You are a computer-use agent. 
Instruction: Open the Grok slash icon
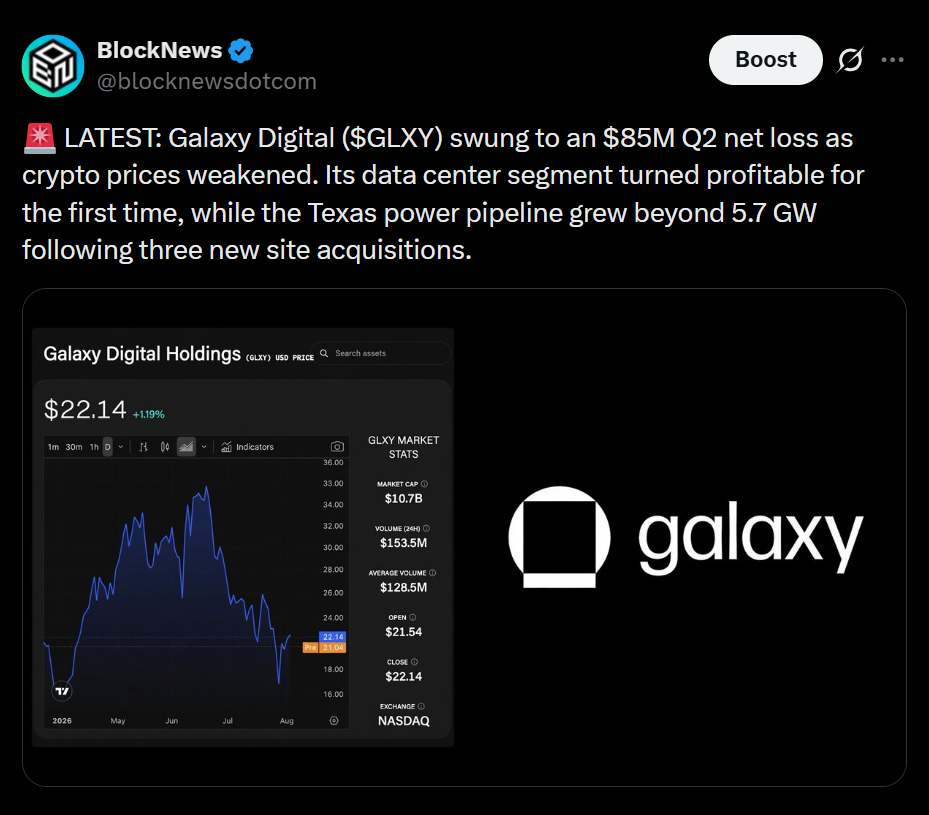point(850,60)
